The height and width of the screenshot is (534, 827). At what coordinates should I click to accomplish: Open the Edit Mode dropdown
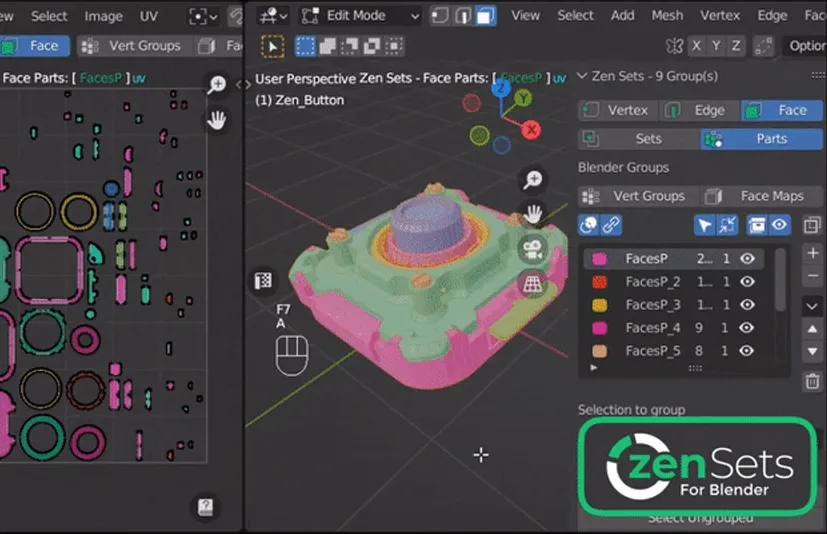[x=361, y=16]
